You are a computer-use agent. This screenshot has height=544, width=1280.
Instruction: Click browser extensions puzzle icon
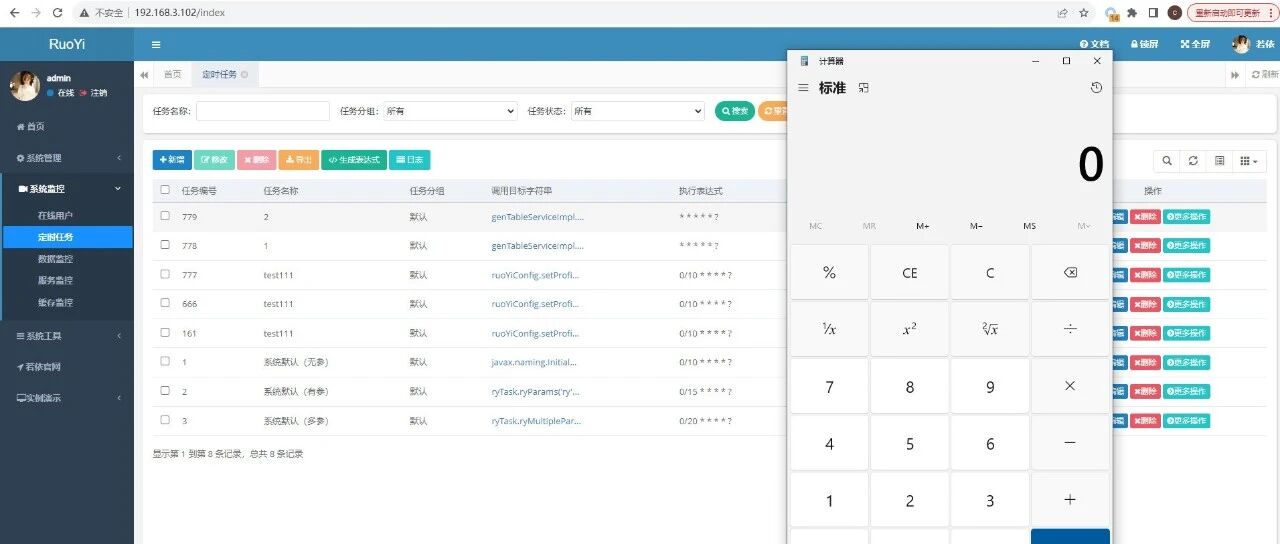click(x=1132, y=13)
